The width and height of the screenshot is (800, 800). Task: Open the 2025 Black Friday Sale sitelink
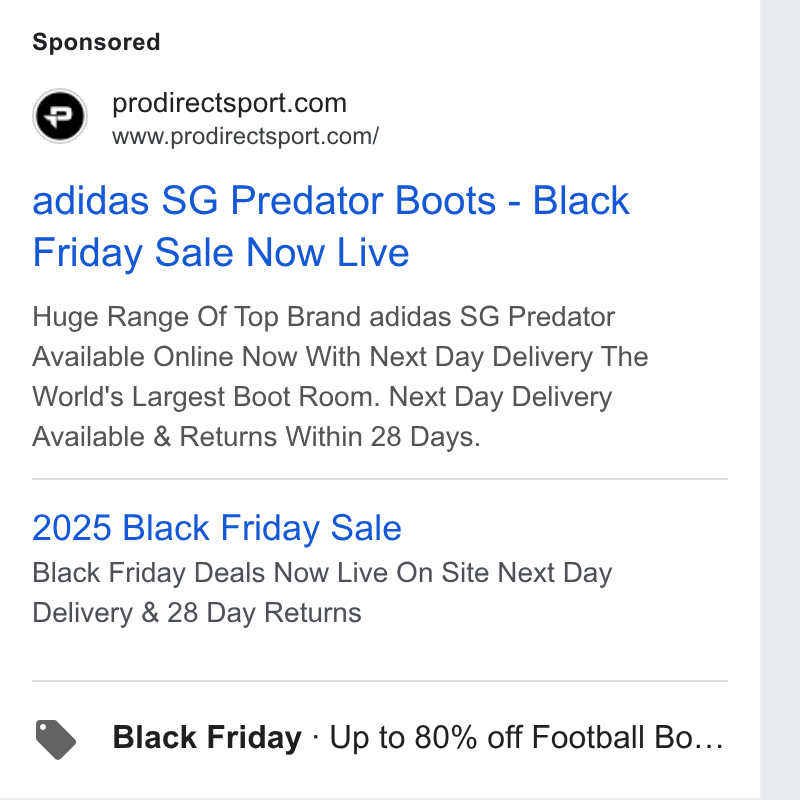pos(217,528)
